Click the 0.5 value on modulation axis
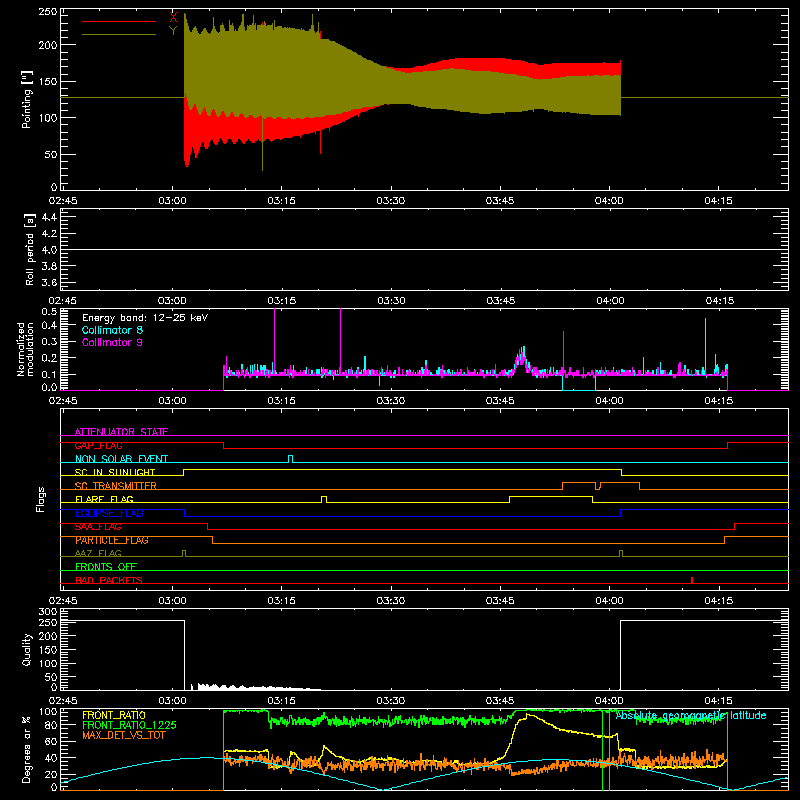The image size is (800, 800). pyautogui.click(x=49, y=312)
